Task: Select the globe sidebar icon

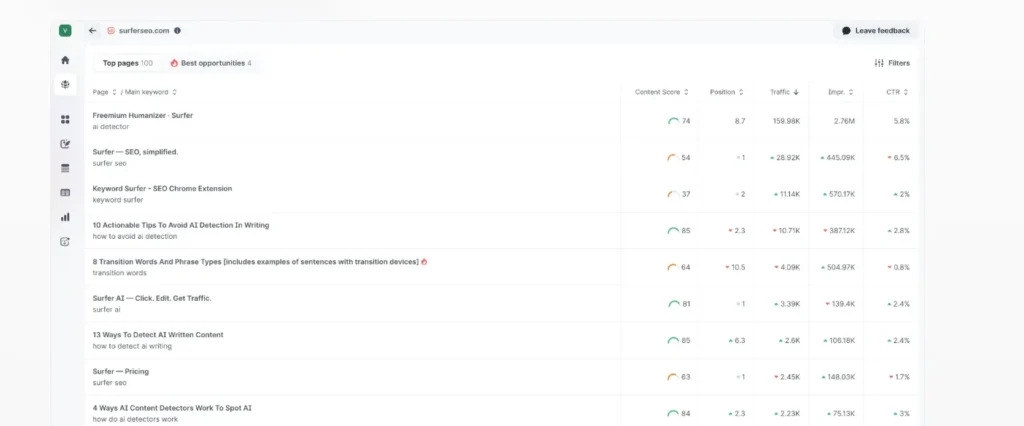Action: tap(65, 84)
